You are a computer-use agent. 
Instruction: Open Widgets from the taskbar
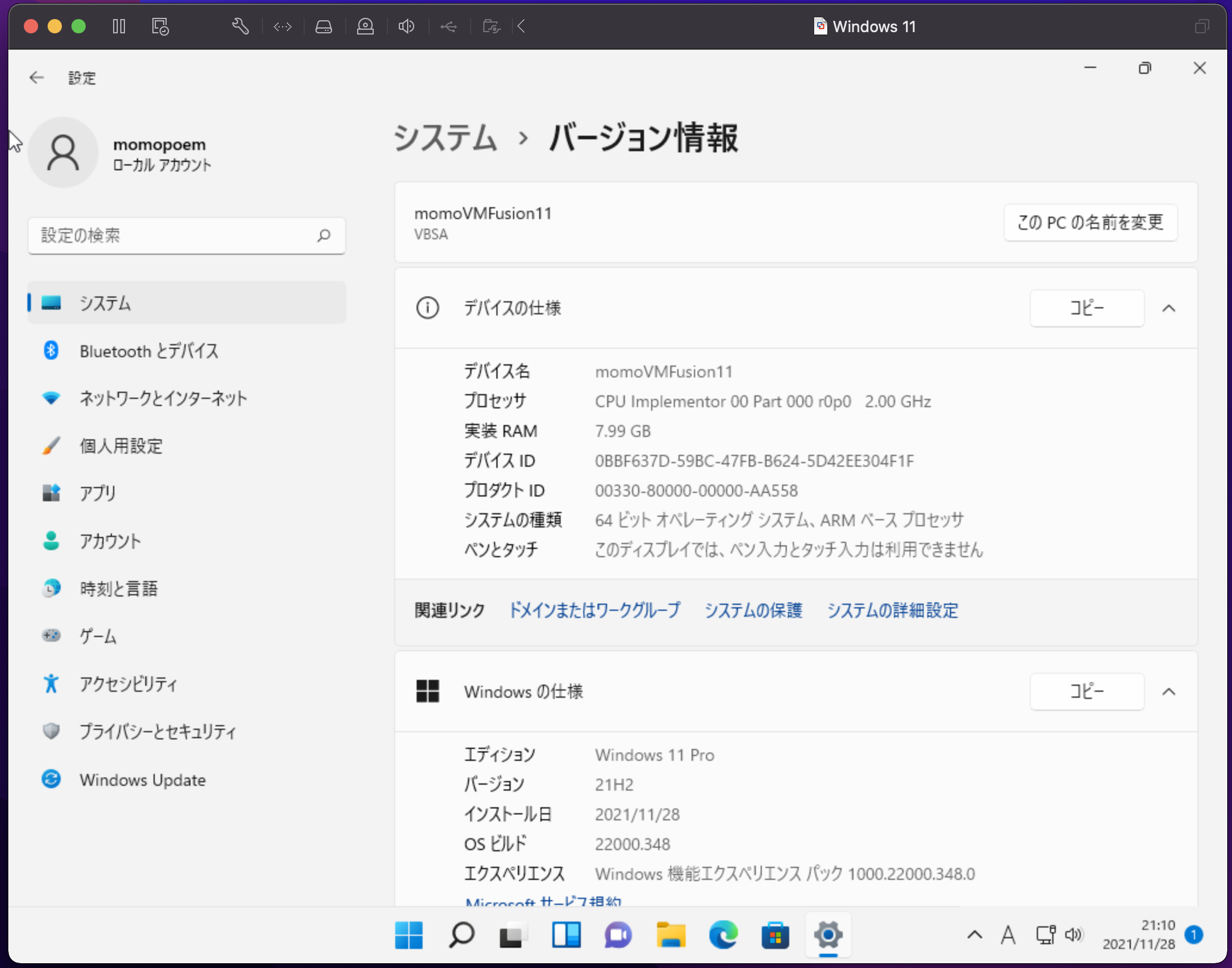tap(566, 935)
